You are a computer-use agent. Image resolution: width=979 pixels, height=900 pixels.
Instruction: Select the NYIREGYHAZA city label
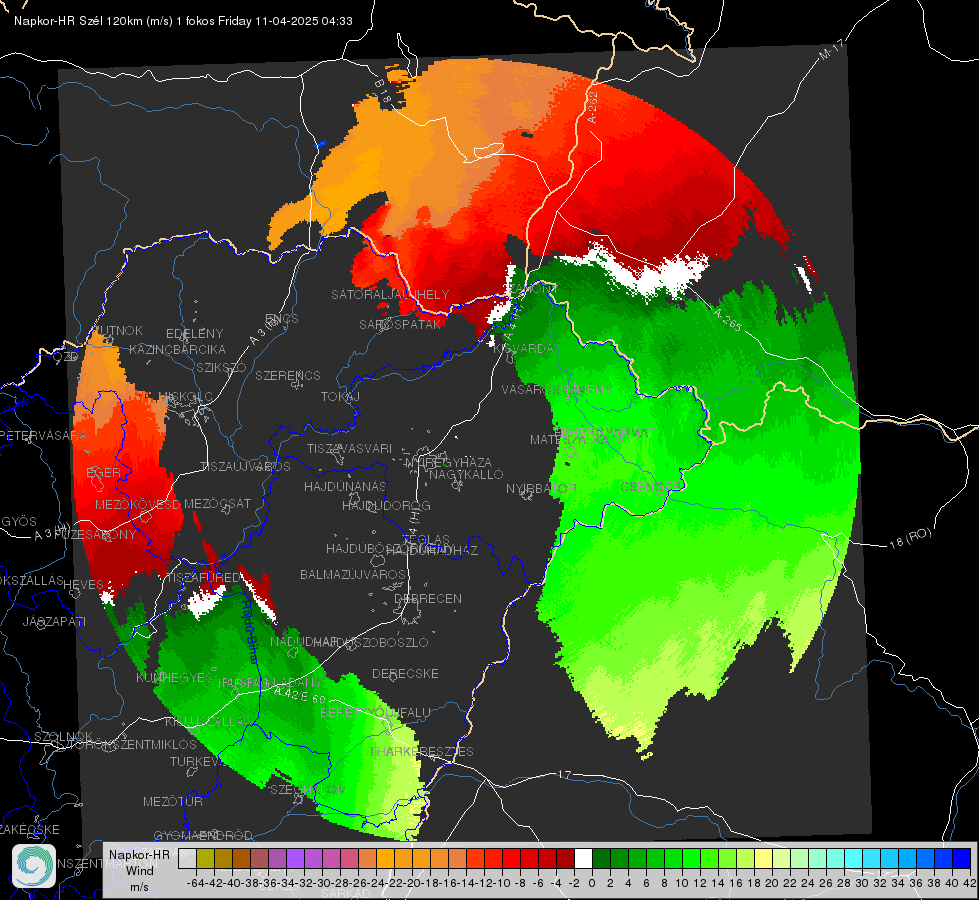pyautogui.click(x=448, y=462)
